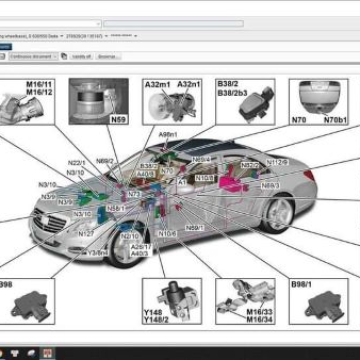The height and width of the screenshot is (360, 360).
Task: Open the Y148 Y148/2 valve thumbnail
Action: tap(172, 301)
